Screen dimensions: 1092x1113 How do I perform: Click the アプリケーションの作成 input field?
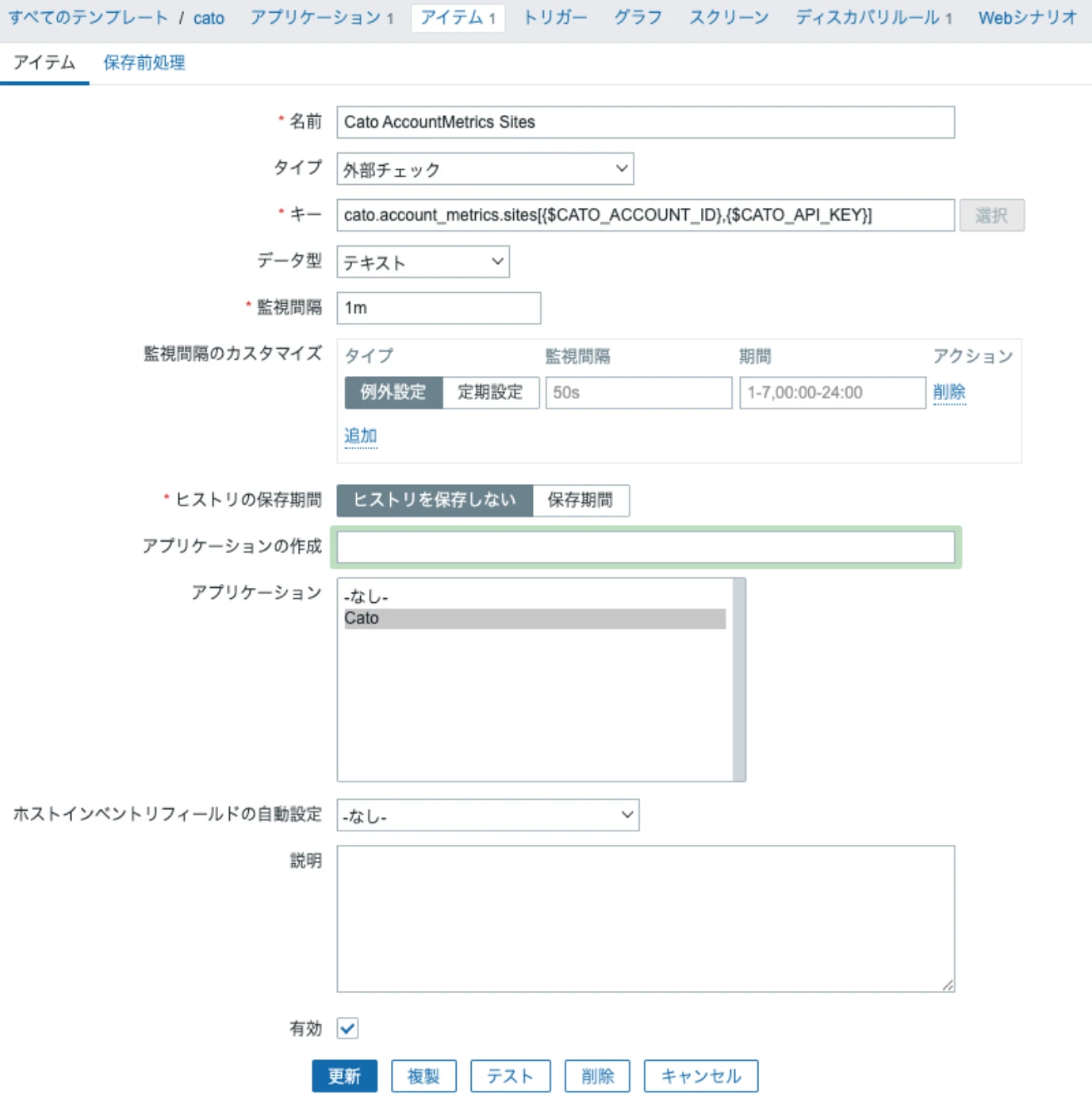646,547
